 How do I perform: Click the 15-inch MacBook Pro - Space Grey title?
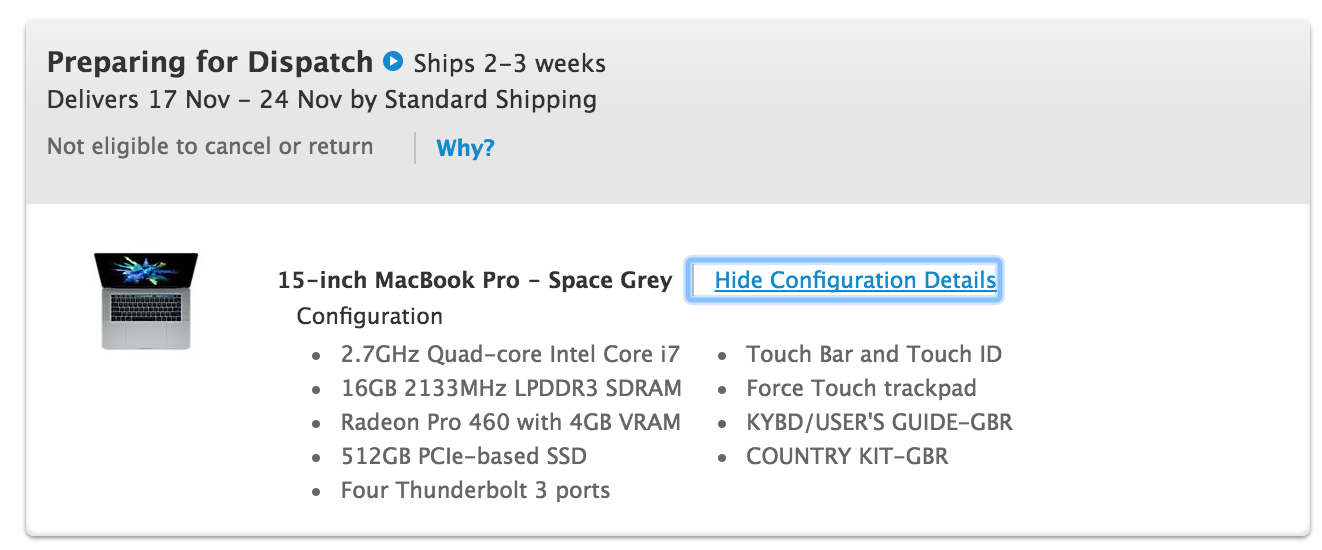(x=475, y=280)
